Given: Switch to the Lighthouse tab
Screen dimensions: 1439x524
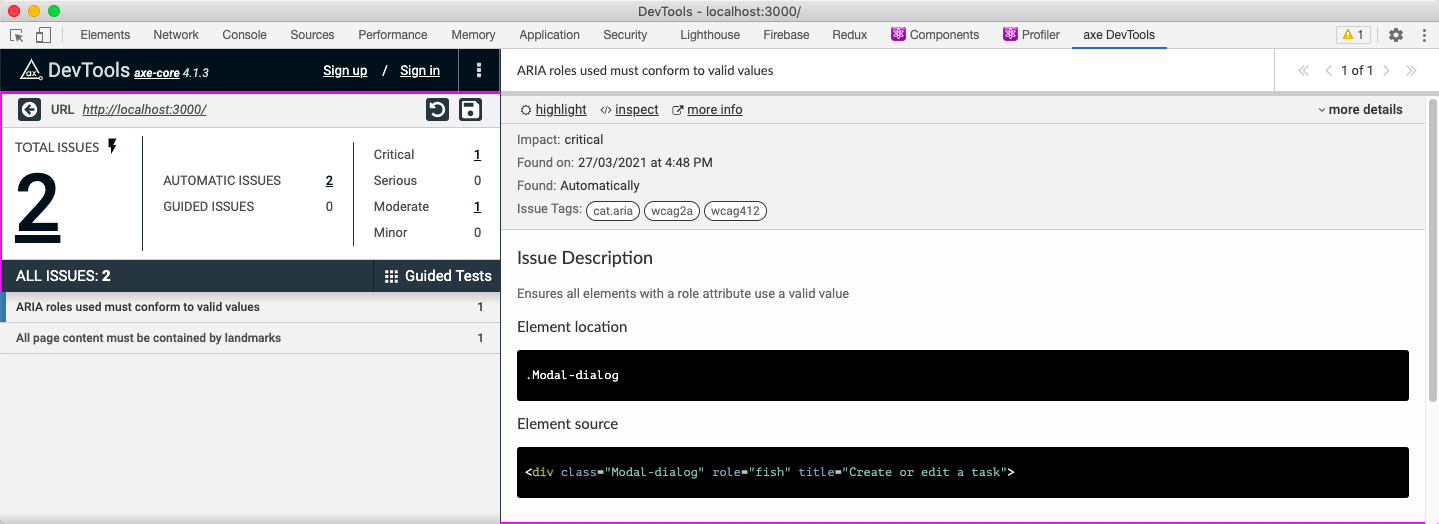Looking at the screenshot, I should [x=710, y=35].
